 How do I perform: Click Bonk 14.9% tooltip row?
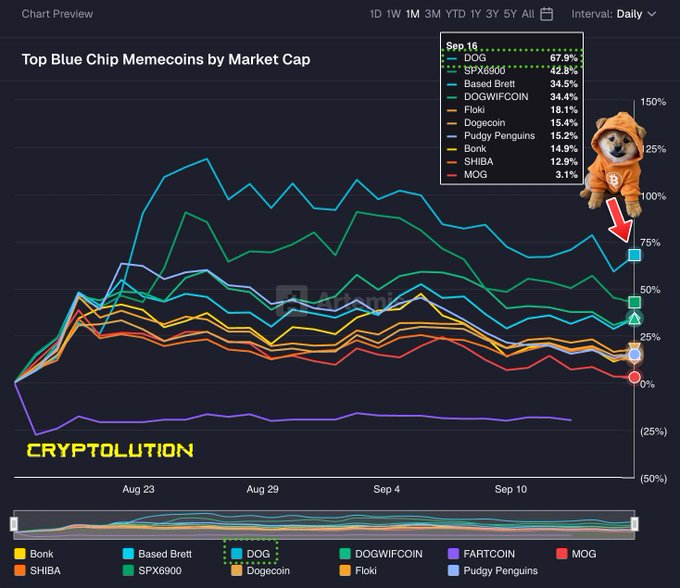point(512,149)
